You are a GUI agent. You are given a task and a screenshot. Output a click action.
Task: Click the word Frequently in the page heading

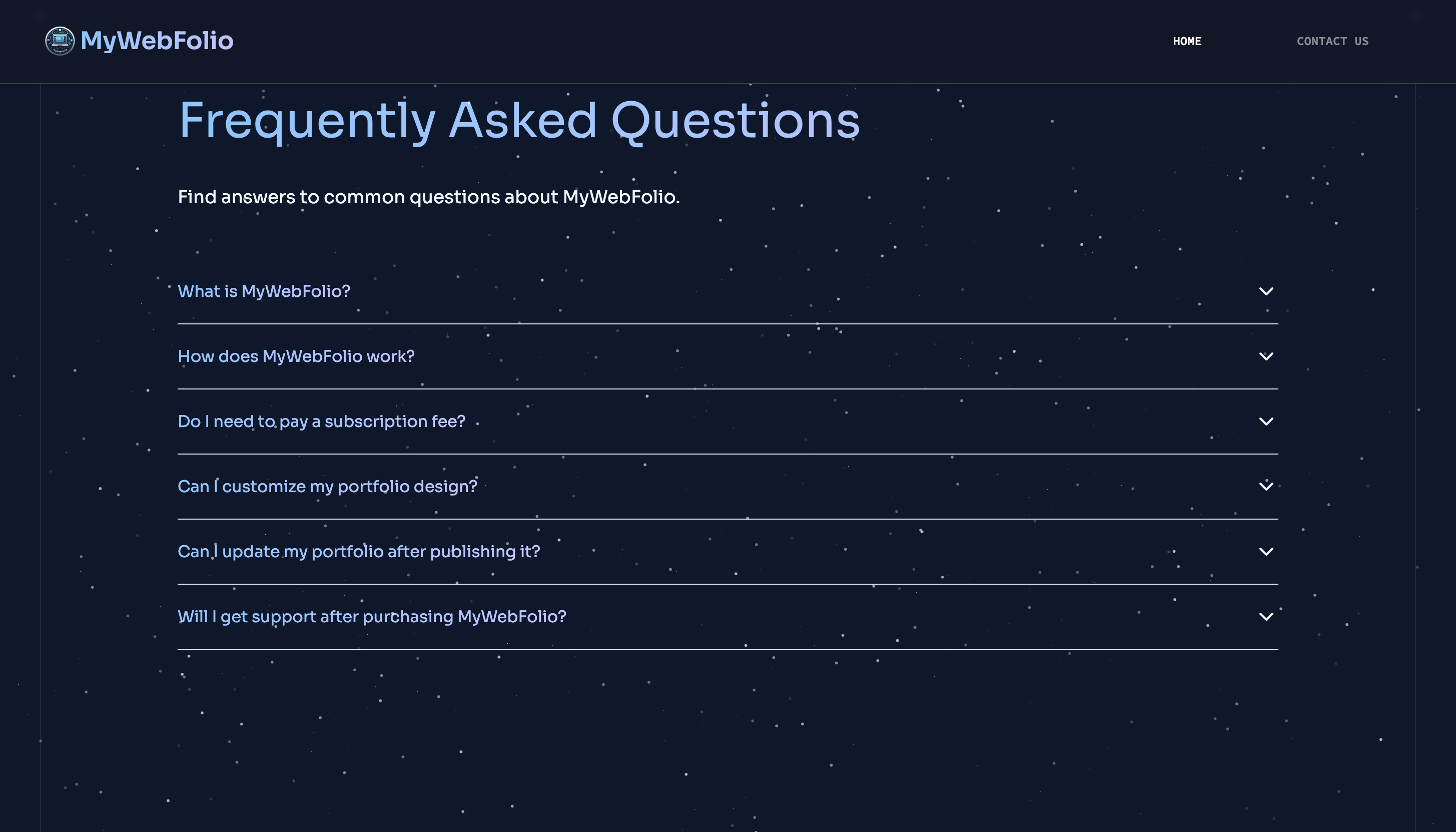point(307,122)
